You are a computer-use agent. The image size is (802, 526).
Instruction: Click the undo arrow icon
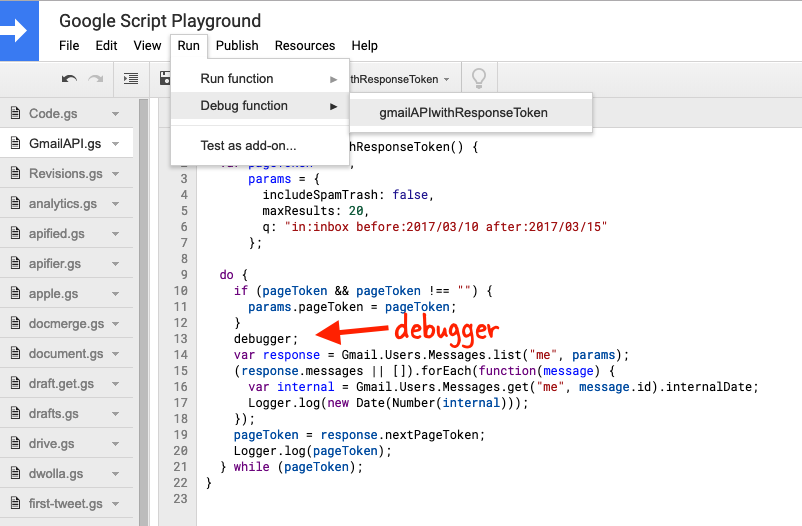(x=68, y=79)
